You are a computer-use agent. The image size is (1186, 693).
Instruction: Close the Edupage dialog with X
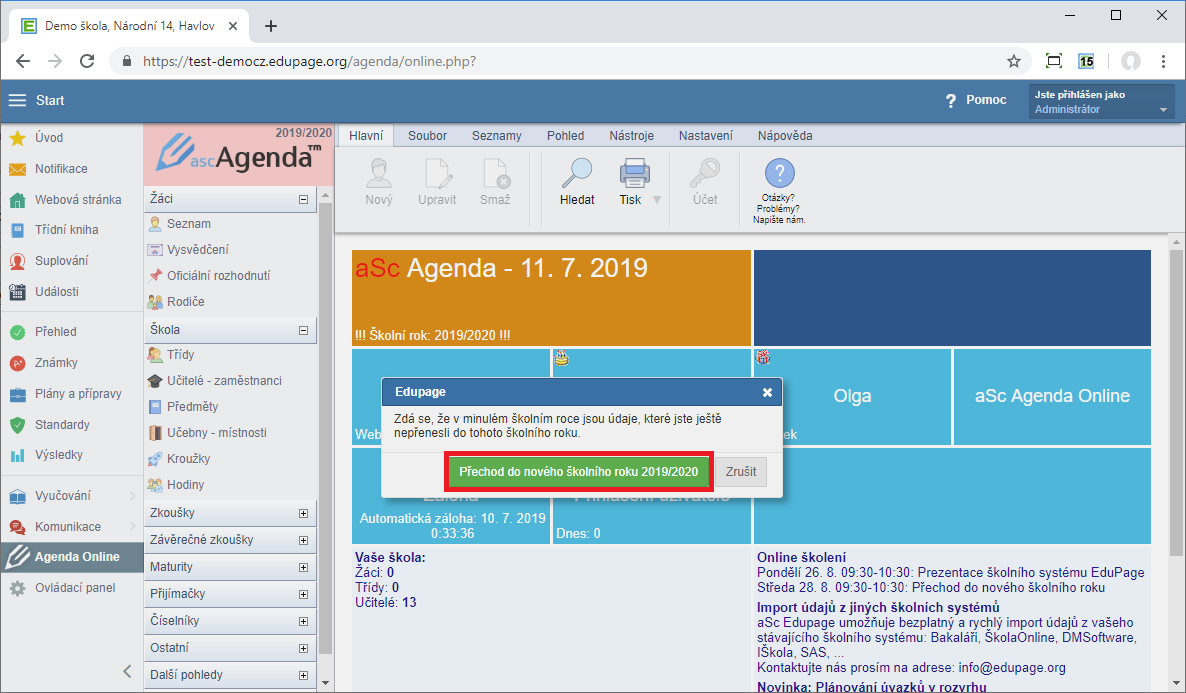(767, 392)
